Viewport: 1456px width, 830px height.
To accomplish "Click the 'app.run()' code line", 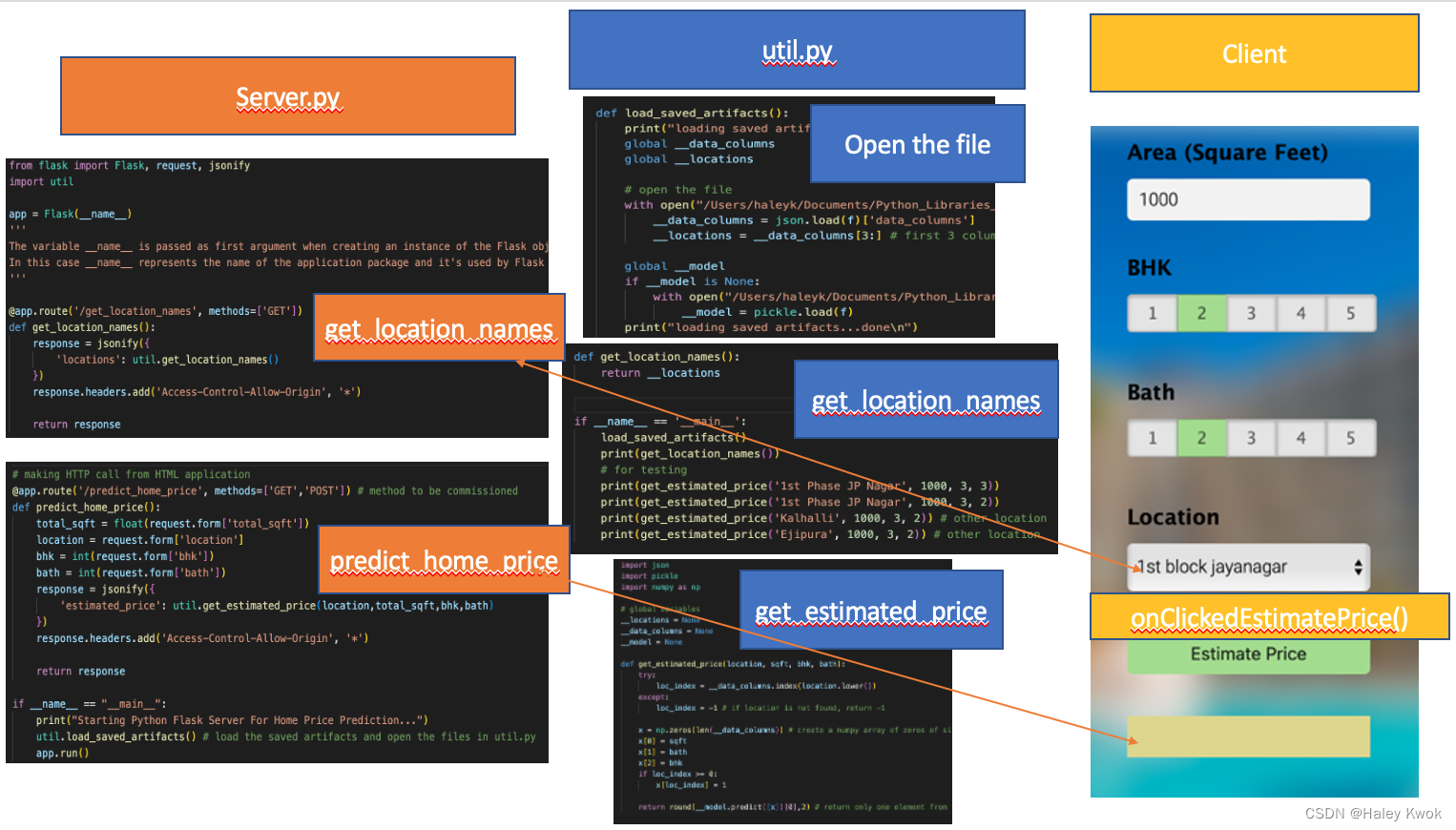I will click(62, 753).
